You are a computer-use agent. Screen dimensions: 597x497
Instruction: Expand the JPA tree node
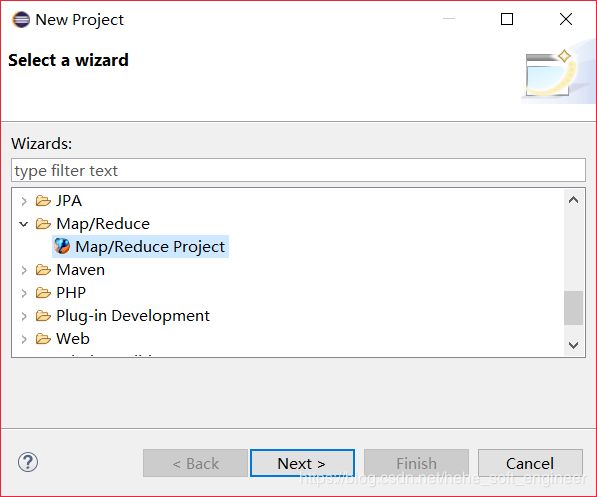tap(24, 201)
